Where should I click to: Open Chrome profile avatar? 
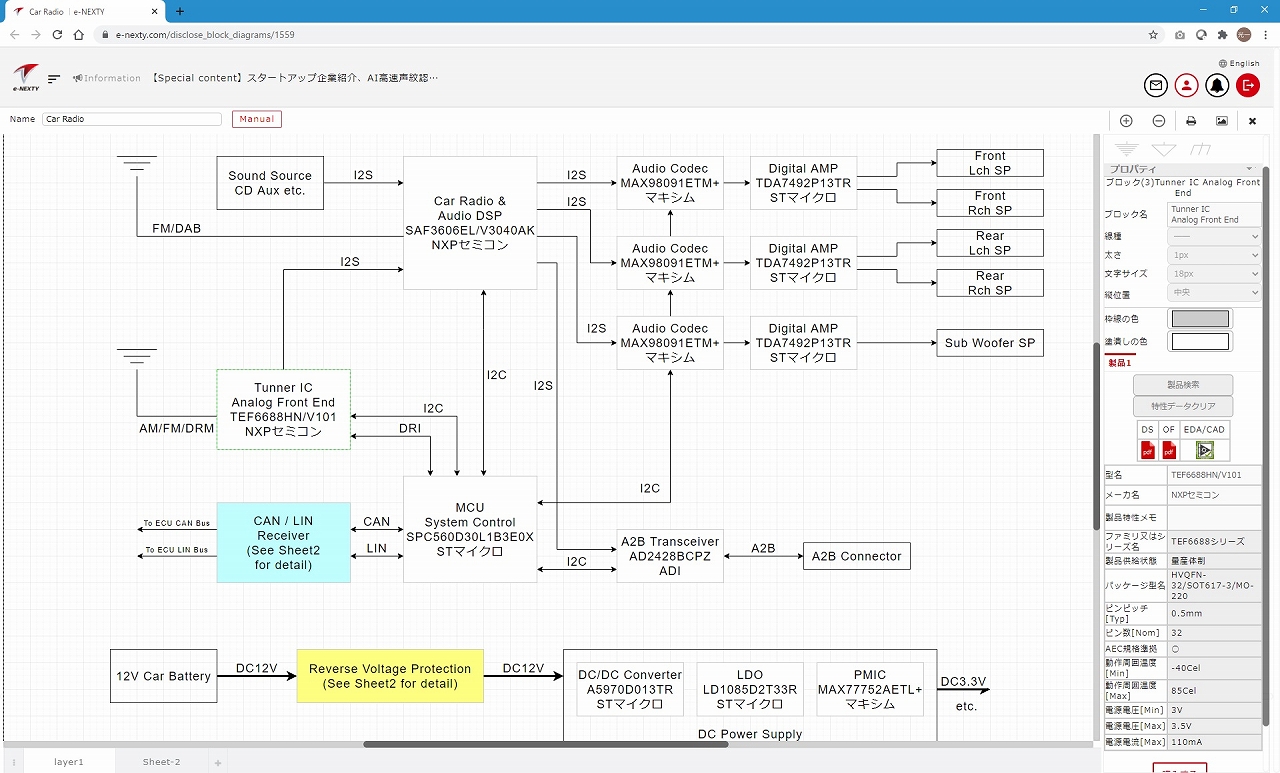(1244, 34)
